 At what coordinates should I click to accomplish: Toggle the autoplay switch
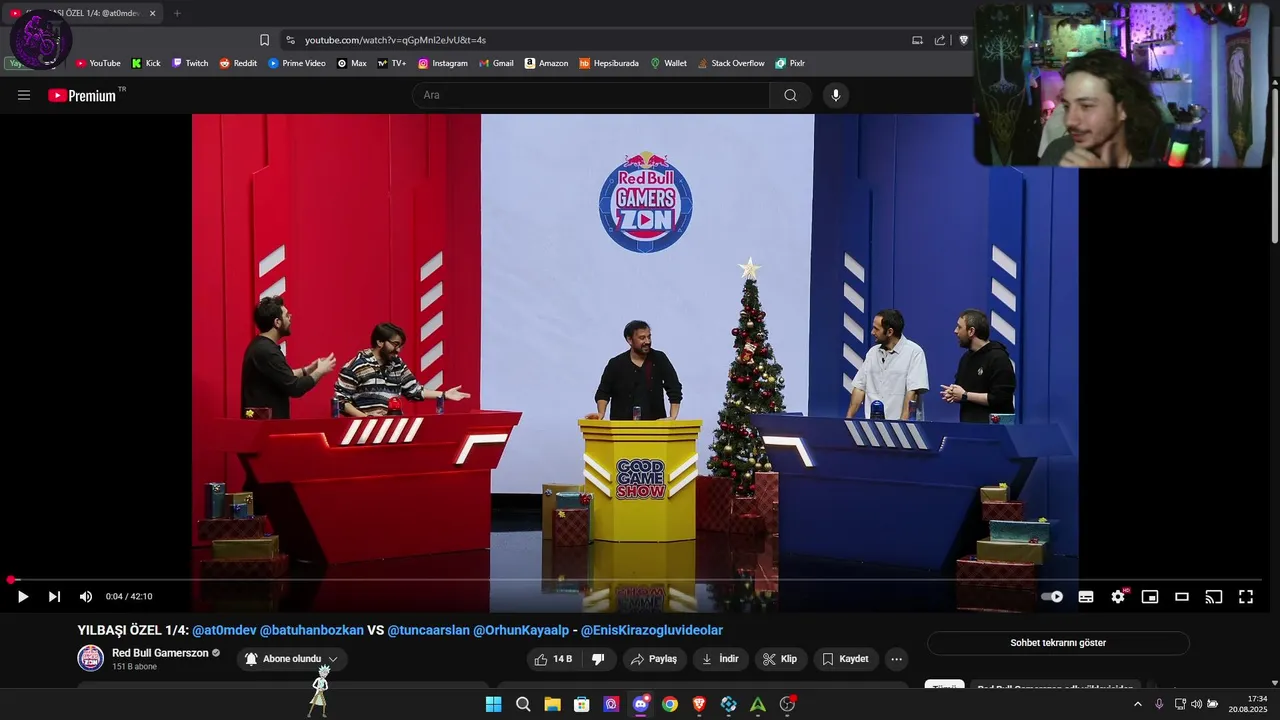(x=1052, y=597)
